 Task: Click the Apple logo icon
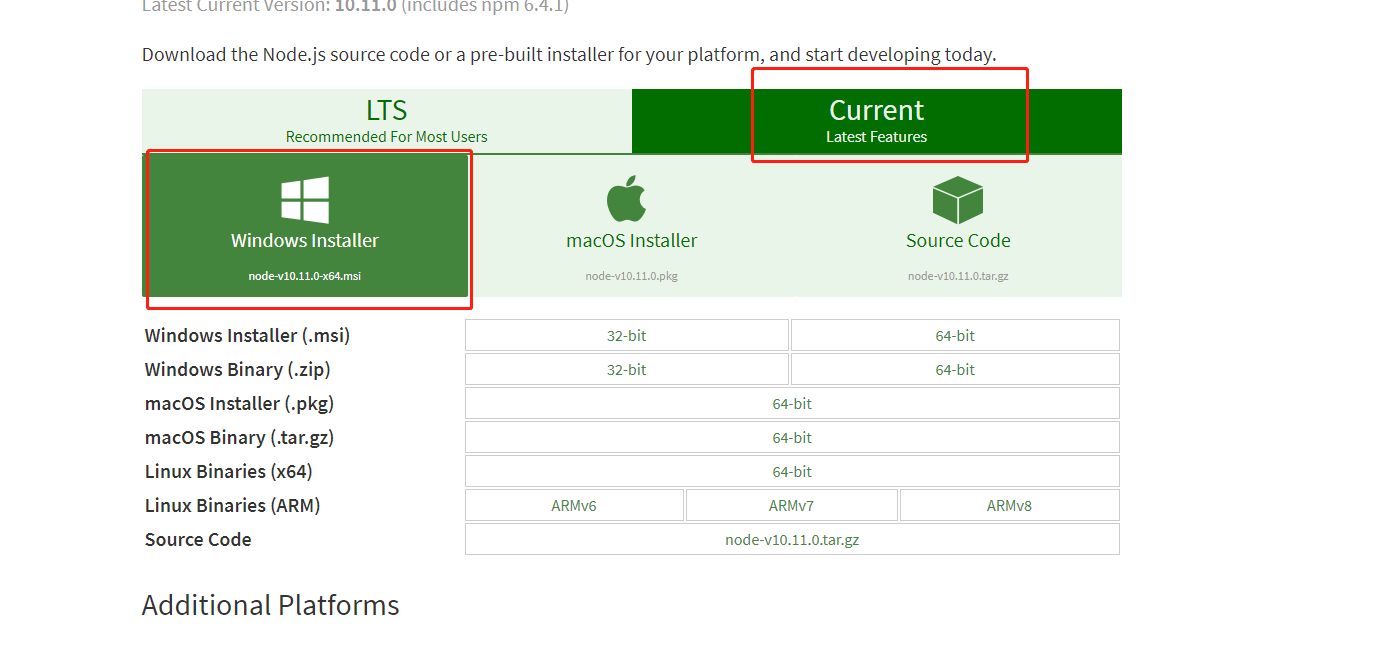[x=626, y=198]
